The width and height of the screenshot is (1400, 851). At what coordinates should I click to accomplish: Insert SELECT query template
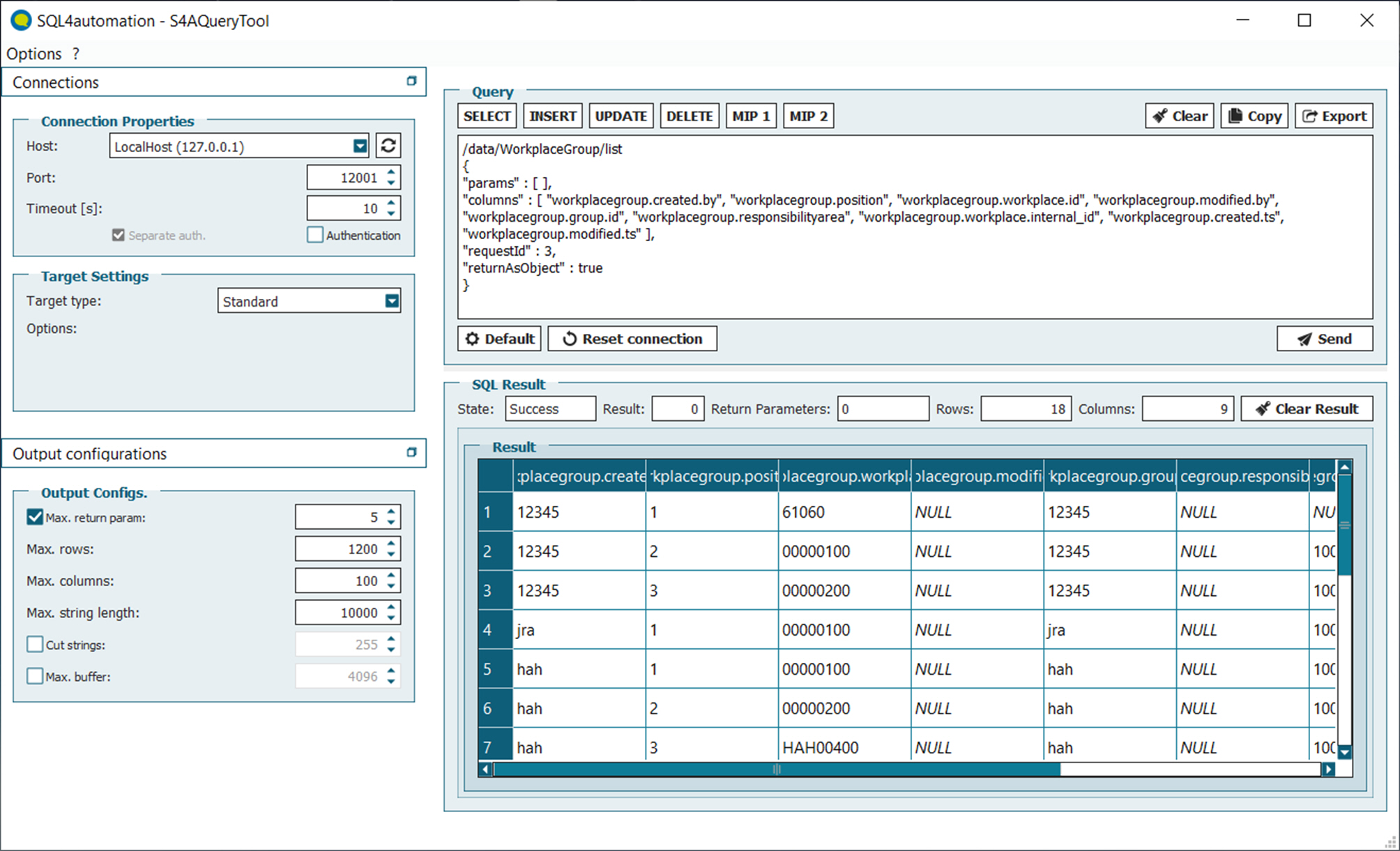pyautogui.click(x=487, y=116)
